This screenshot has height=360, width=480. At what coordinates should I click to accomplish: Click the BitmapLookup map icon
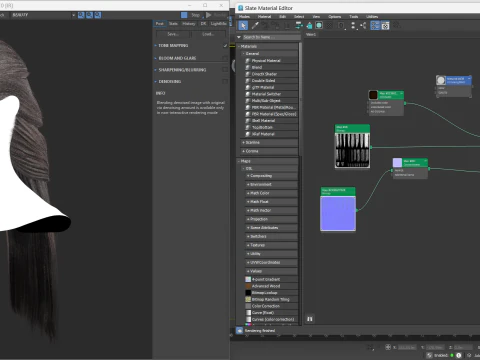coord(248,293)
